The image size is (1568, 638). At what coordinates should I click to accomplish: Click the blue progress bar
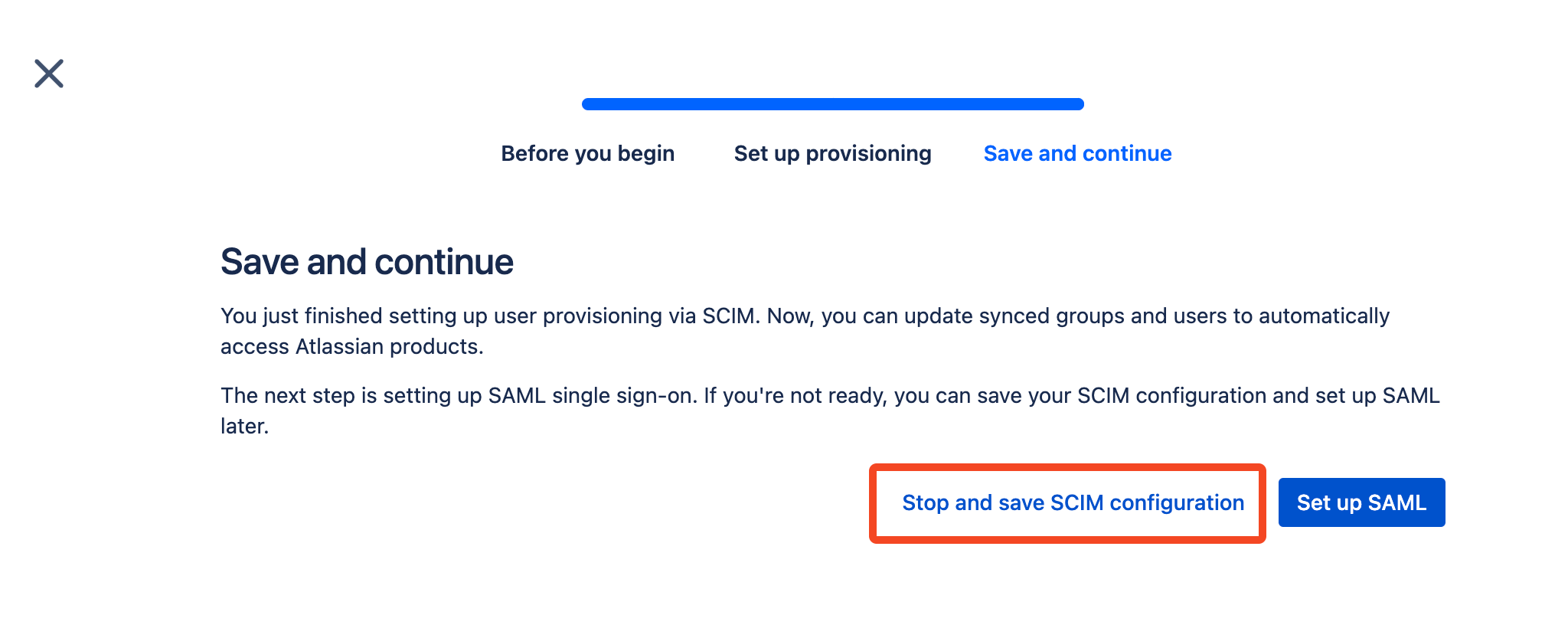[832, 104]
